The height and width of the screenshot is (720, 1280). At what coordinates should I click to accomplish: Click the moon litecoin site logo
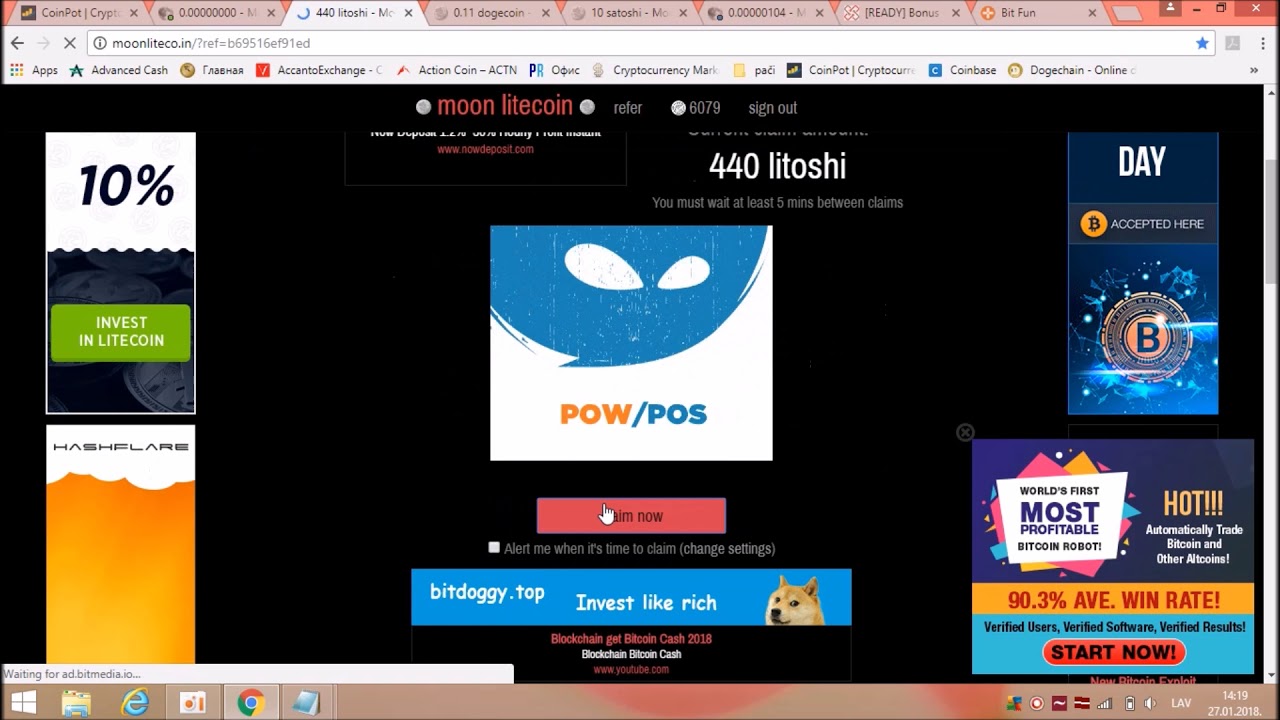pyautogui.click(x=505, y=106)
